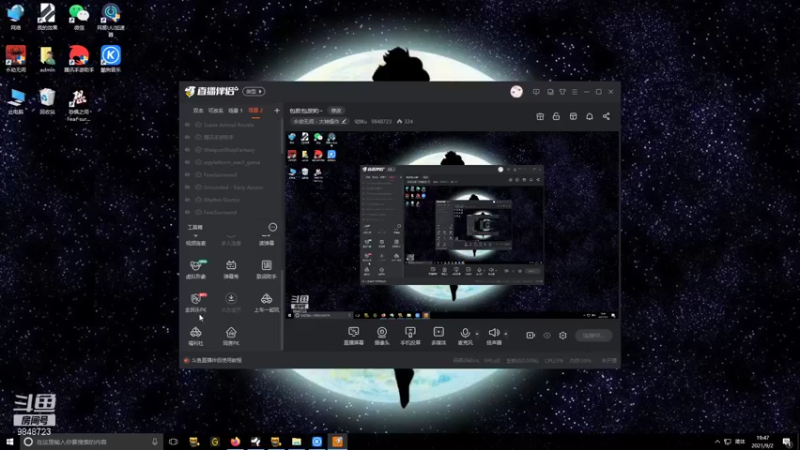Click the Windows taskbar search box
This screenshot has width=800, height=450.
tap(92, 442)
